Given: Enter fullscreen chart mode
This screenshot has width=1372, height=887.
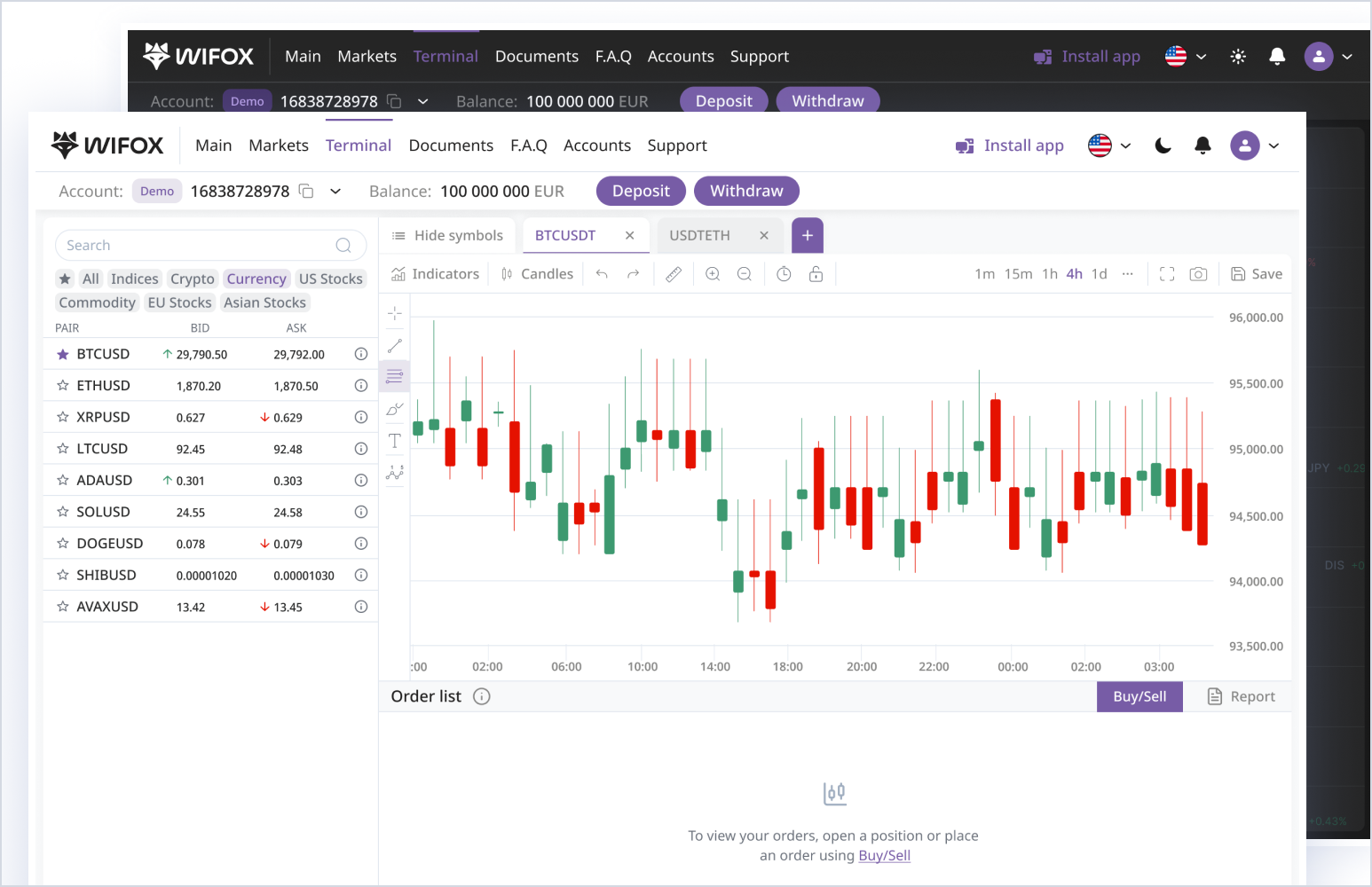Looking at the screenshot, I should tap(1167, 274).
